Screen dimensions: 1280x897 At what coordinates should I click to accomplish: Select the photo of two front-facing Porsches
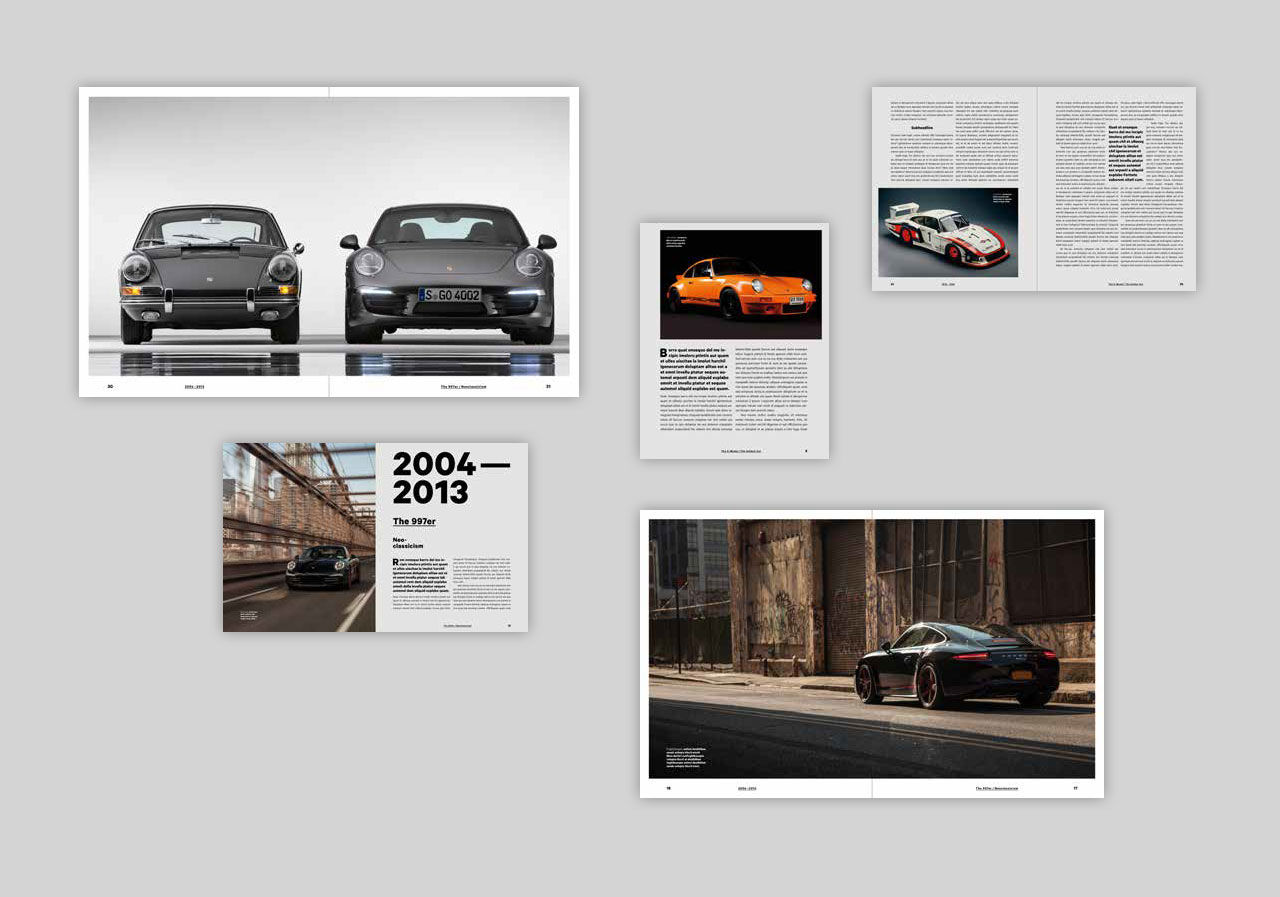329,236
